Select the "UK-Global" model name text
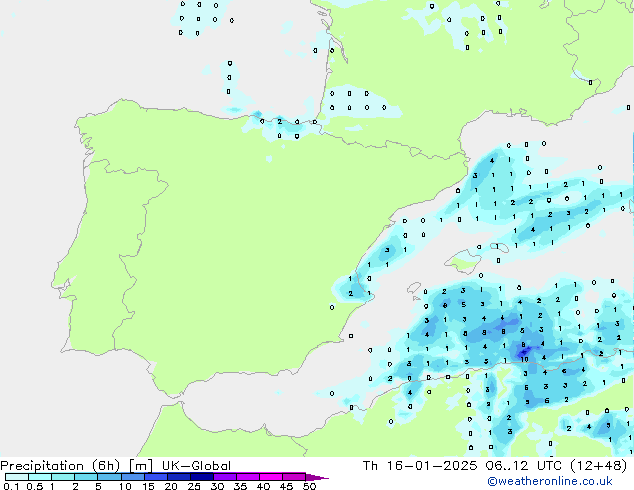 [x=196, y=466]
